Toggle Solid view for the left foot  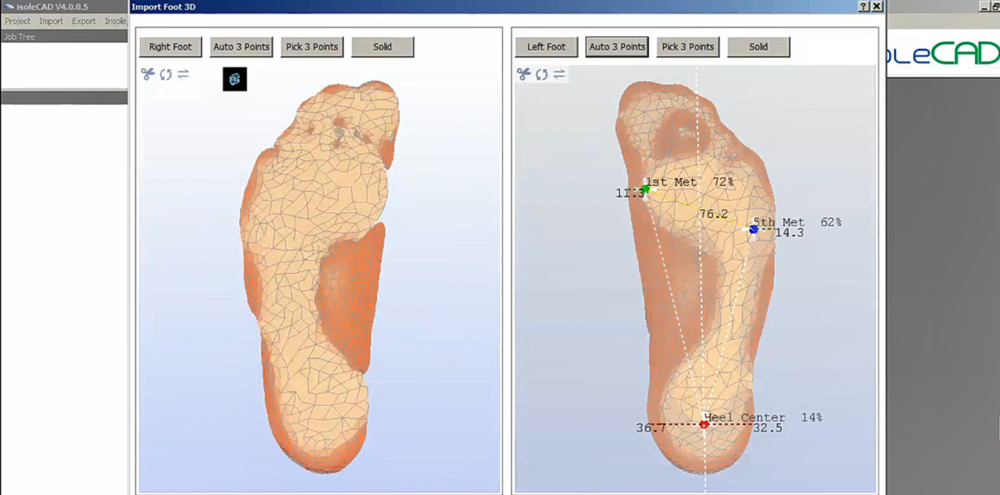(758, 47)
